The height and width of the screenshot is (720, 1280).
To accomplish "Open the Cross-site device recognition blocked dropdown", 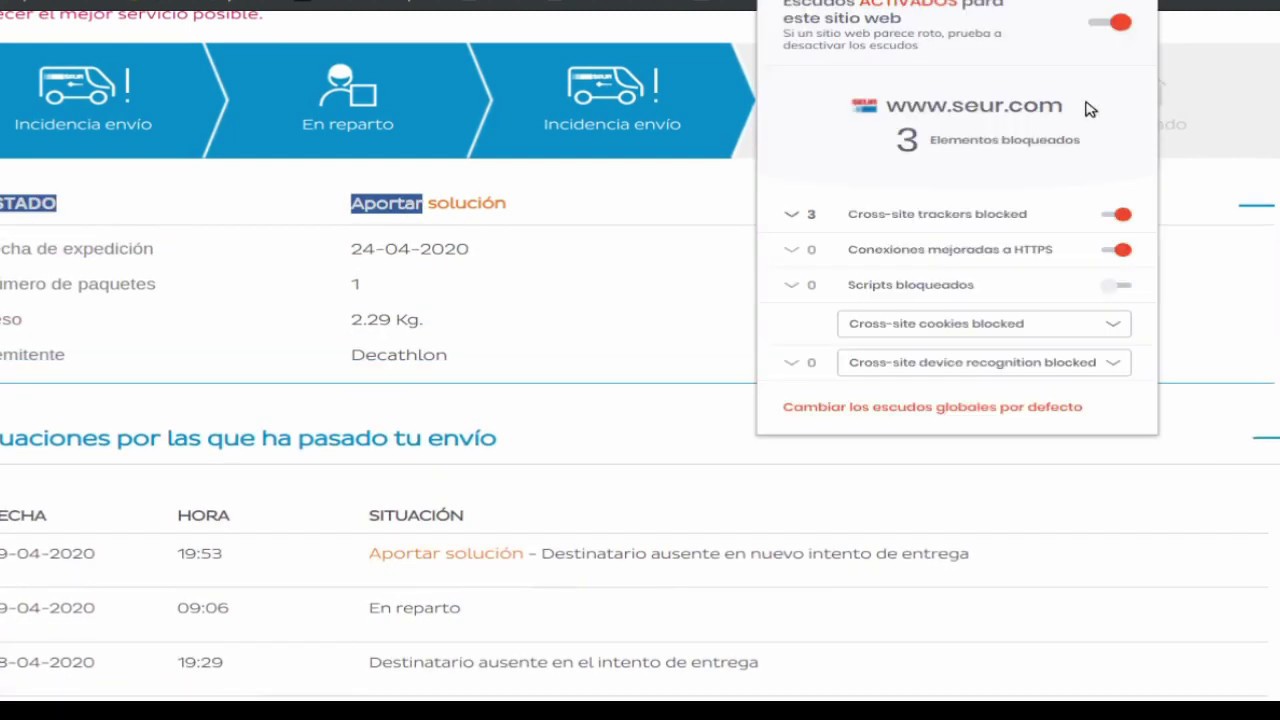I will tap(984, 363).
